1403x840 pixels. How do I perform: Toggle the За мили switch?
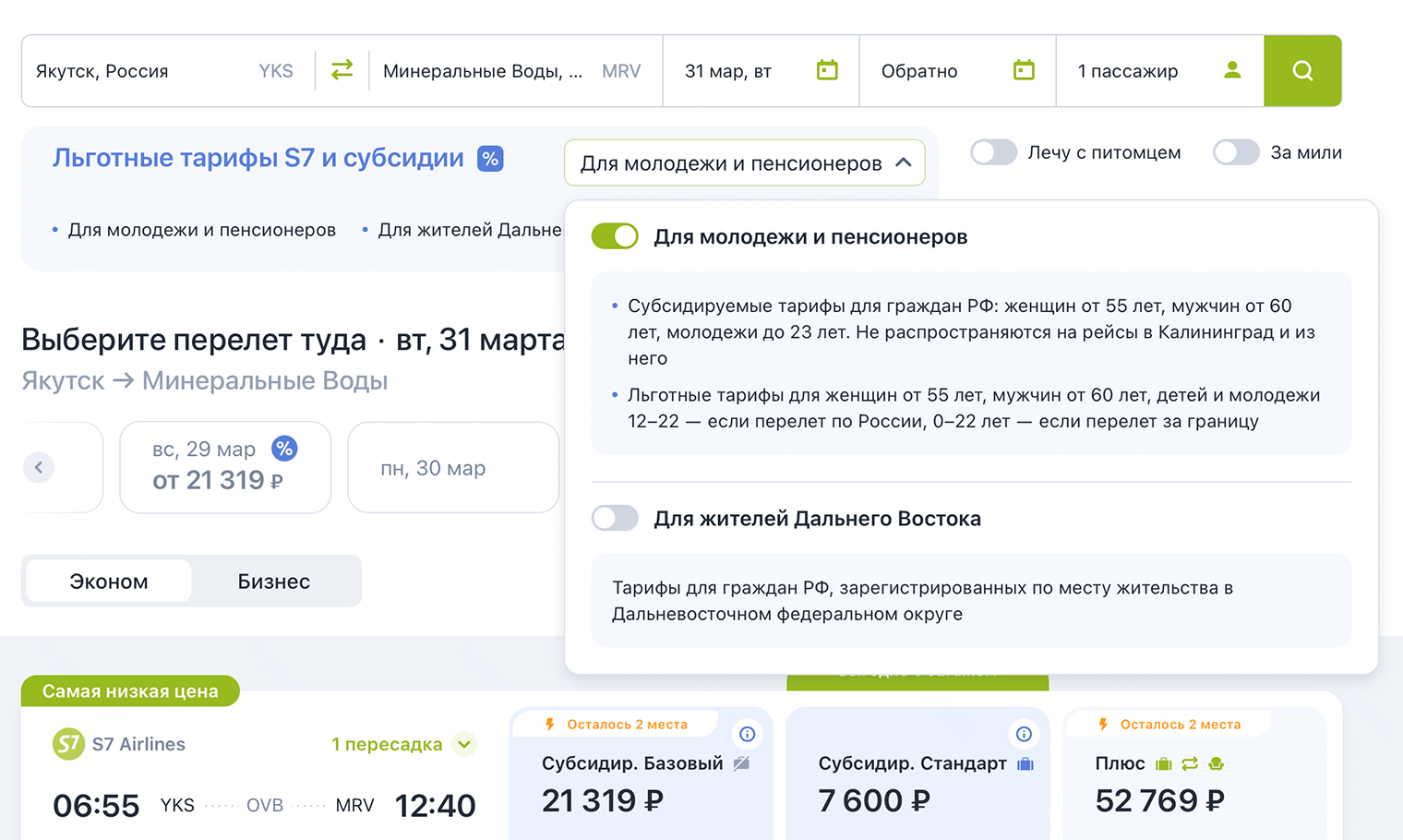1236,152
